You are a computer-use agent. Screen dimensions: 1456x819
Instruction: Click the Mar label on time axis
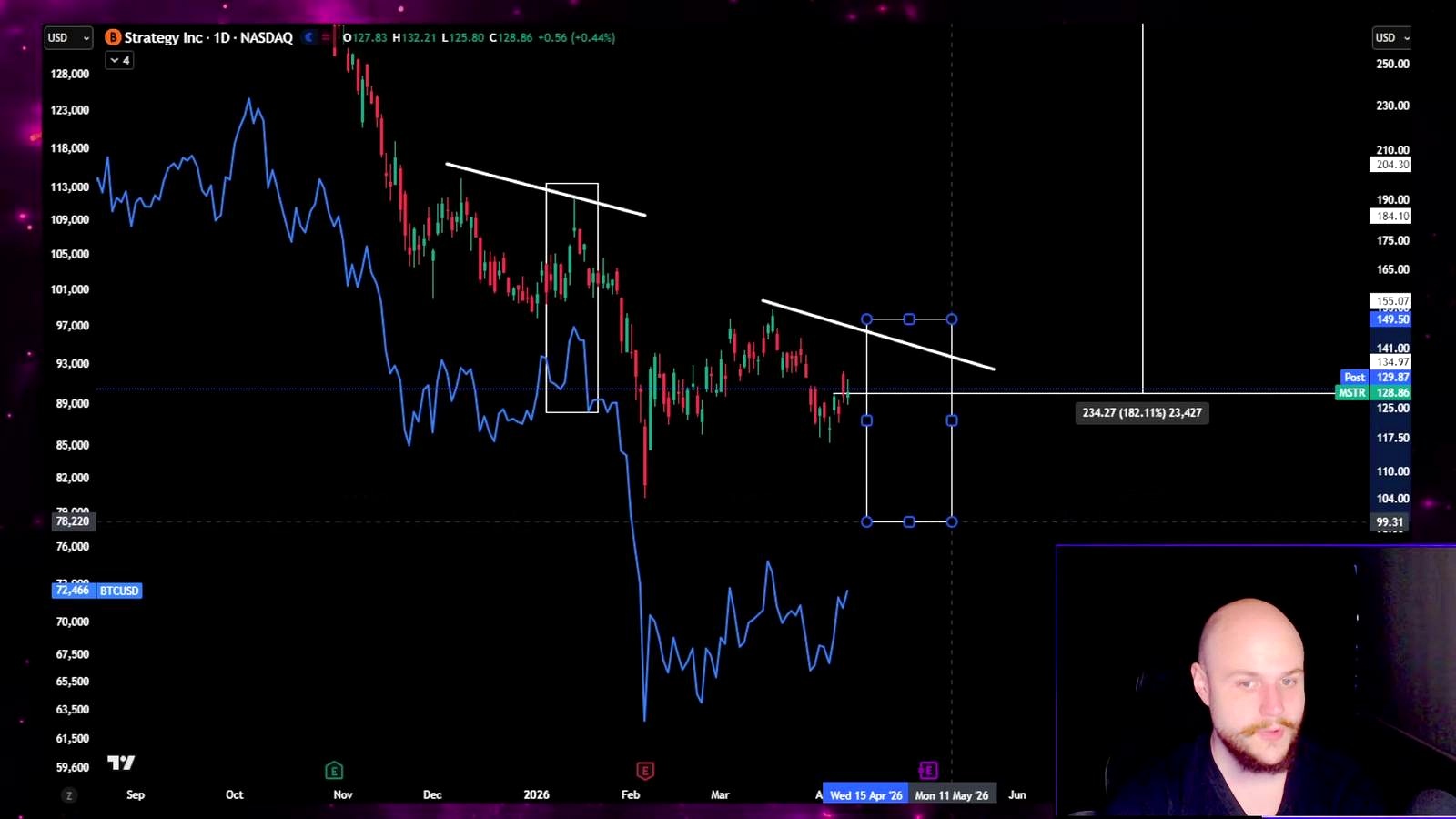tap(720, 795)
